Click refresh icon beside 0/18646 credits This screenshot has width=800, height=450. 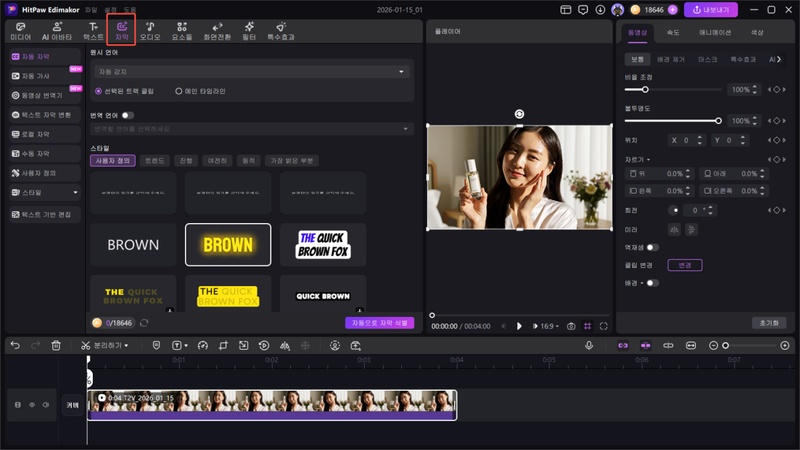pos(144,323)
